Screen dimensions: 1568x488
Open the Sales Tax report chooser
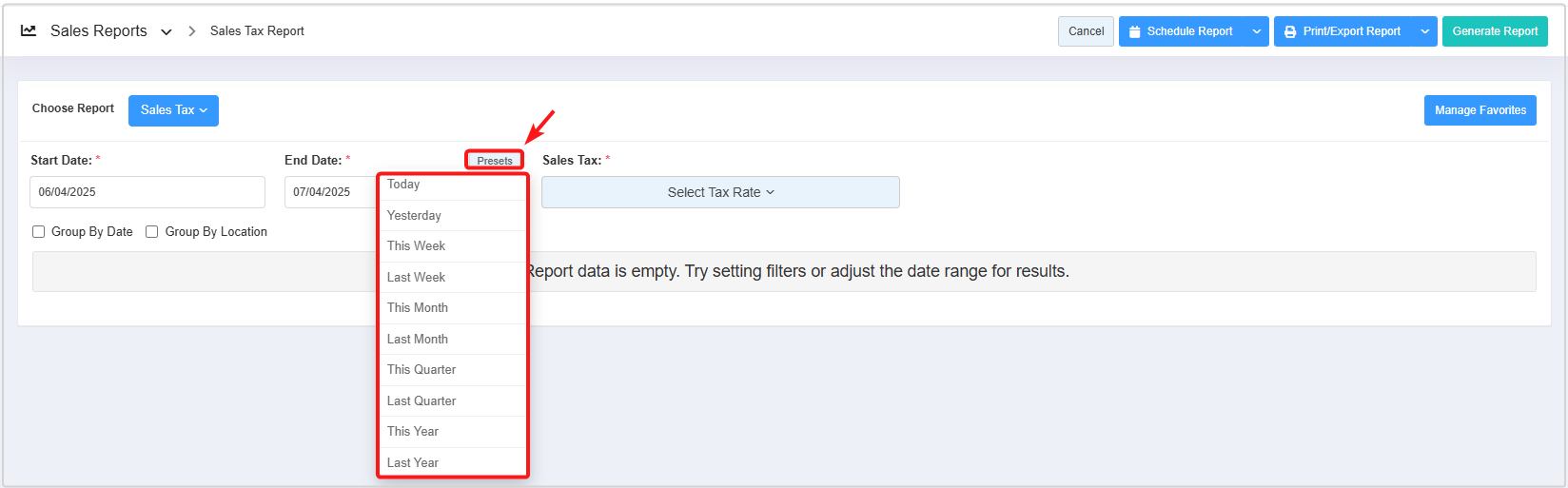click(173, 110)
